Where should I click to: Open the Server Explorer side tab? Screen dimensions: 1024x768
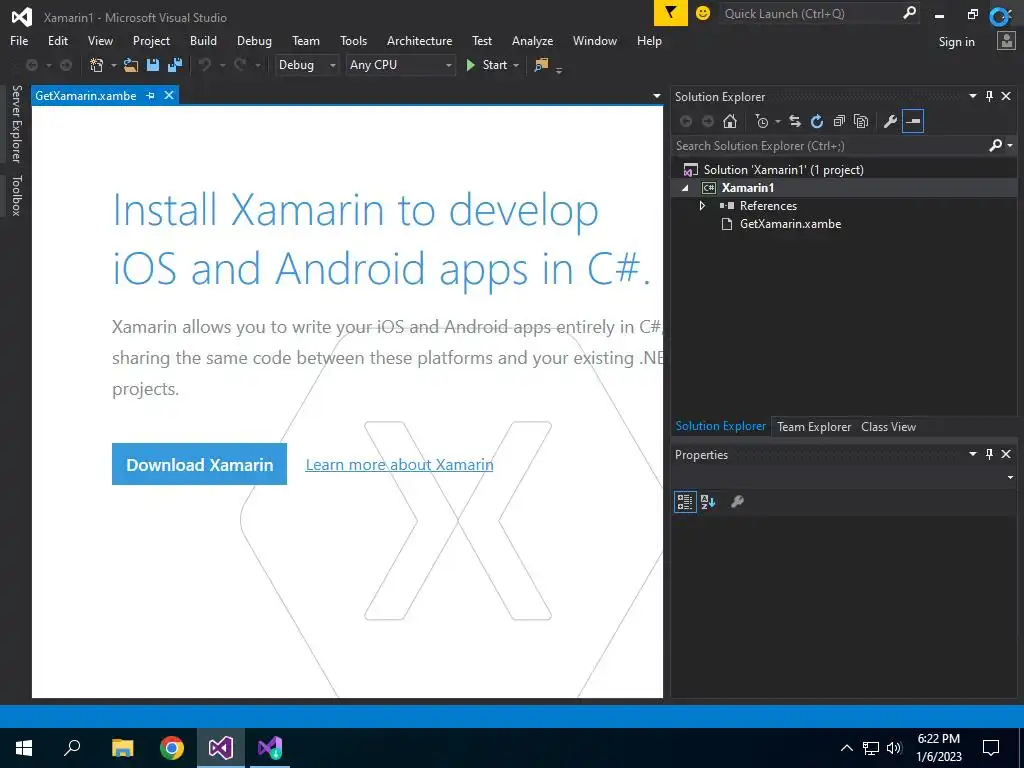(16, 124)
